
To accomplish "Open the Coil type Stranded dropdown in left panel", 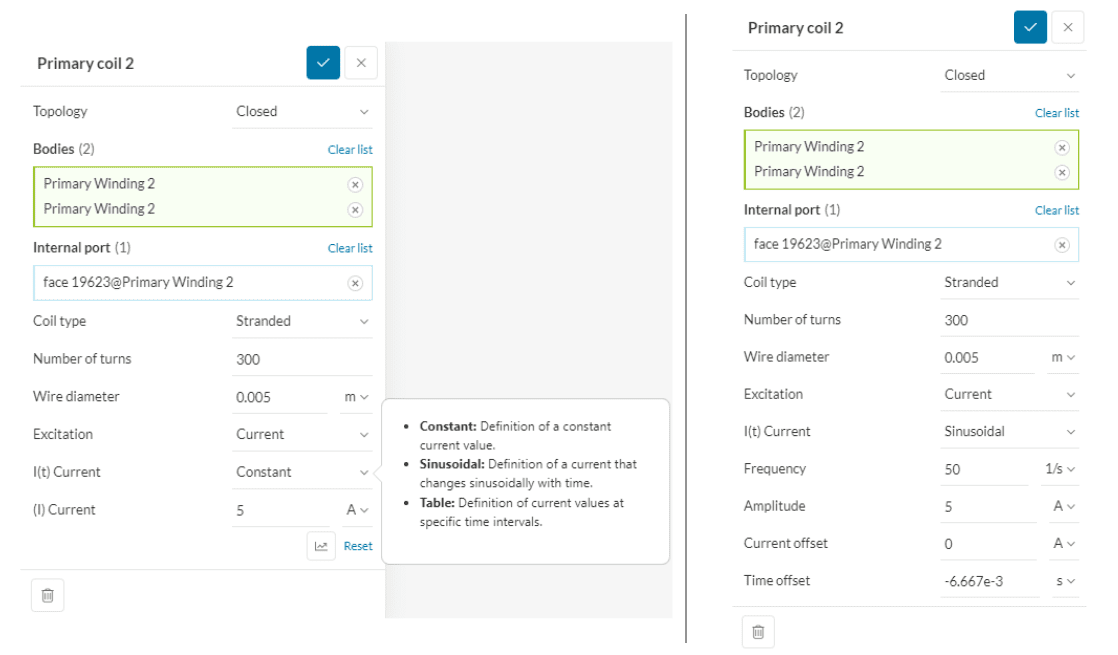I will point(302,321).
